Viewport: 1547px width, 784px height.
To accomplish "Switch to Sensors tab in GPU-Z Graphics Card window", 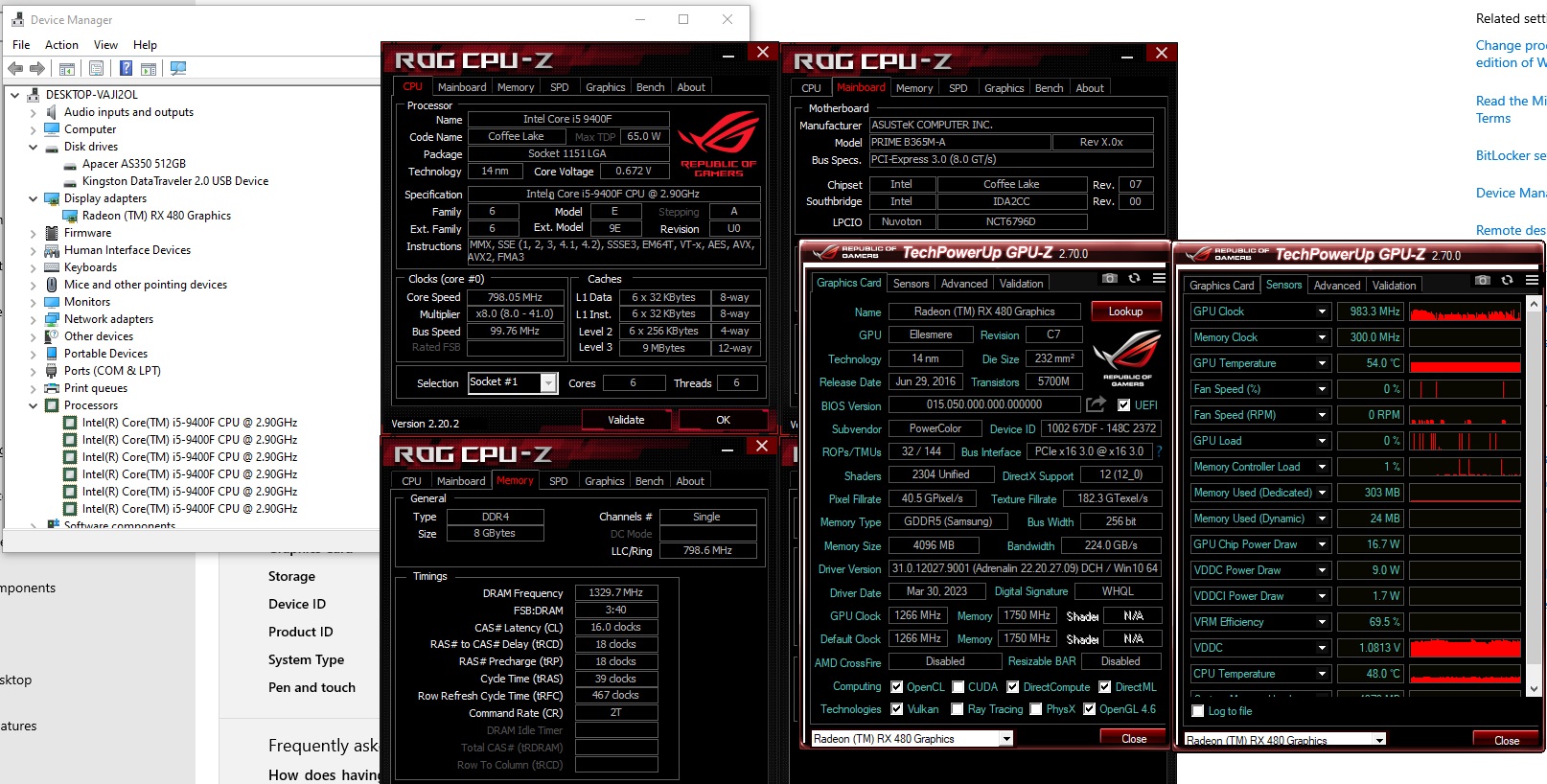I will (911, 284).
